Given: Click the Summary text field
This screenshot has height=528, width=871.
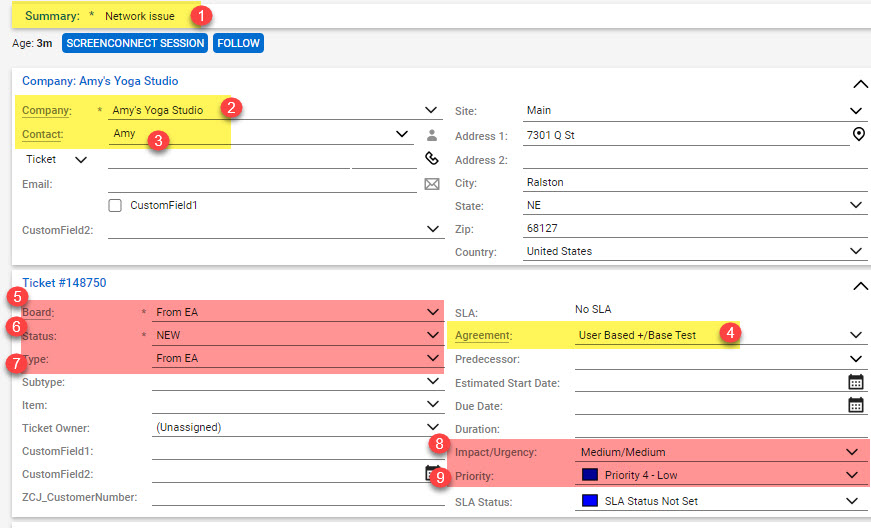Looking at the screenshot, I should click(x=500, y=16).
